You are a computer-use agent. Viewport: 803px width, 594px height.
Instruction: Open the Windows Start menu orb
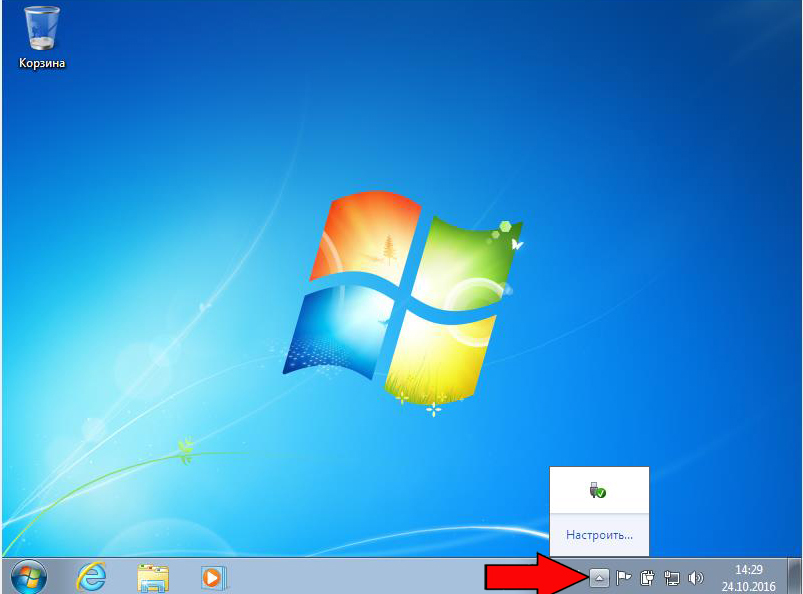tap(29, 577)
